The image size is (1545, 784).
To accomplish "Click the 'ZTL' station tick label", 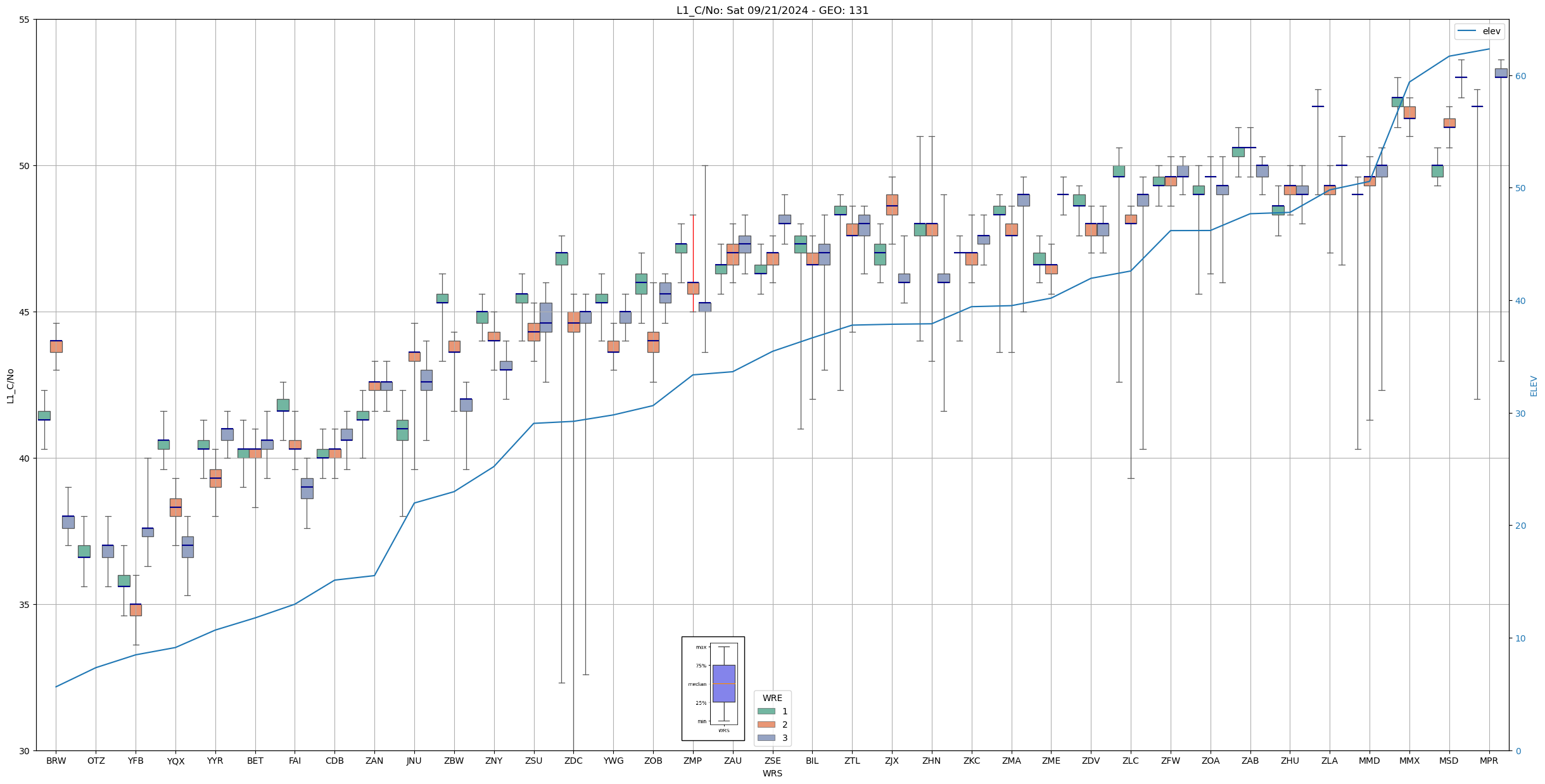I will 852,761.
